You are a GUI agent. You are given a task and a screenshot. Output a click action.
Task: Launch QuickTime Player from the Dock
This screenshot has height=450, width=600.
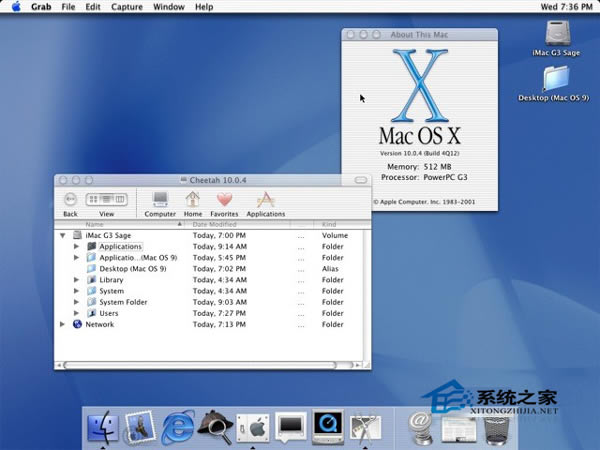[328, 426]
